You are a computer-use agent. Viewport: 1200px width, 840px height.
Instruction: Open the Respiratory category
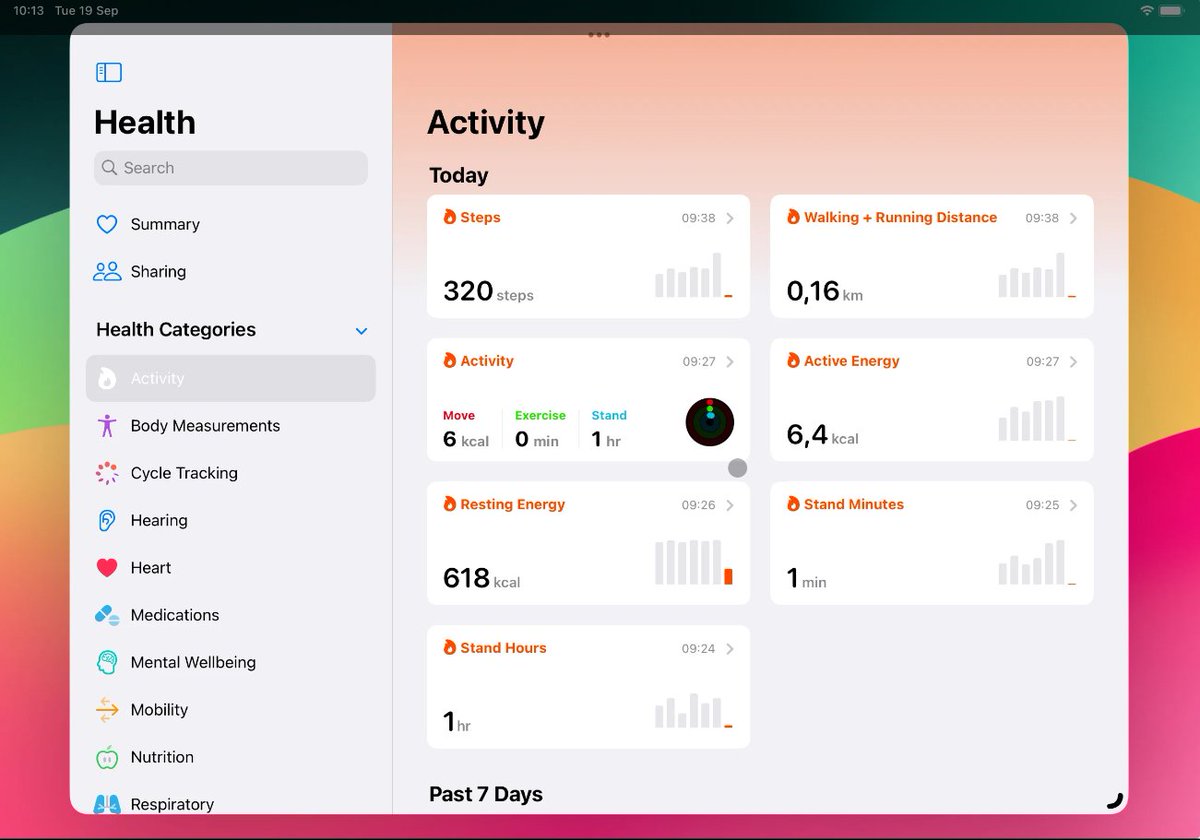pyautogui.click(x=231, y=804)
